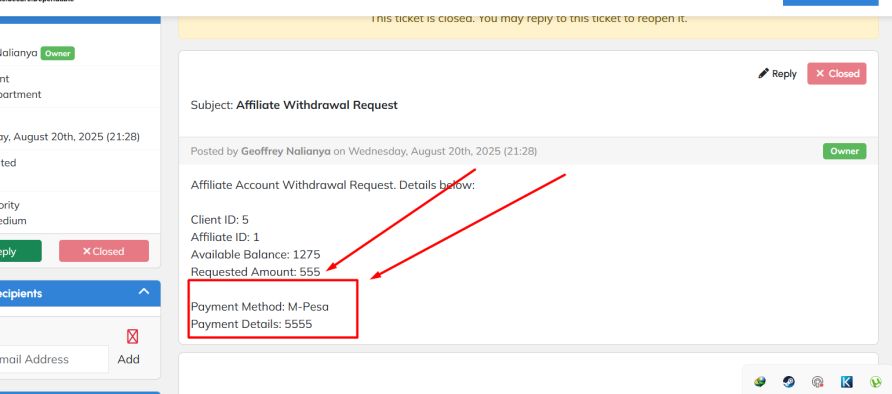This screenshot has width=892, height=394.
Task: Click the Payment Method: M-Pesa line
Action: tap(260, 307)
